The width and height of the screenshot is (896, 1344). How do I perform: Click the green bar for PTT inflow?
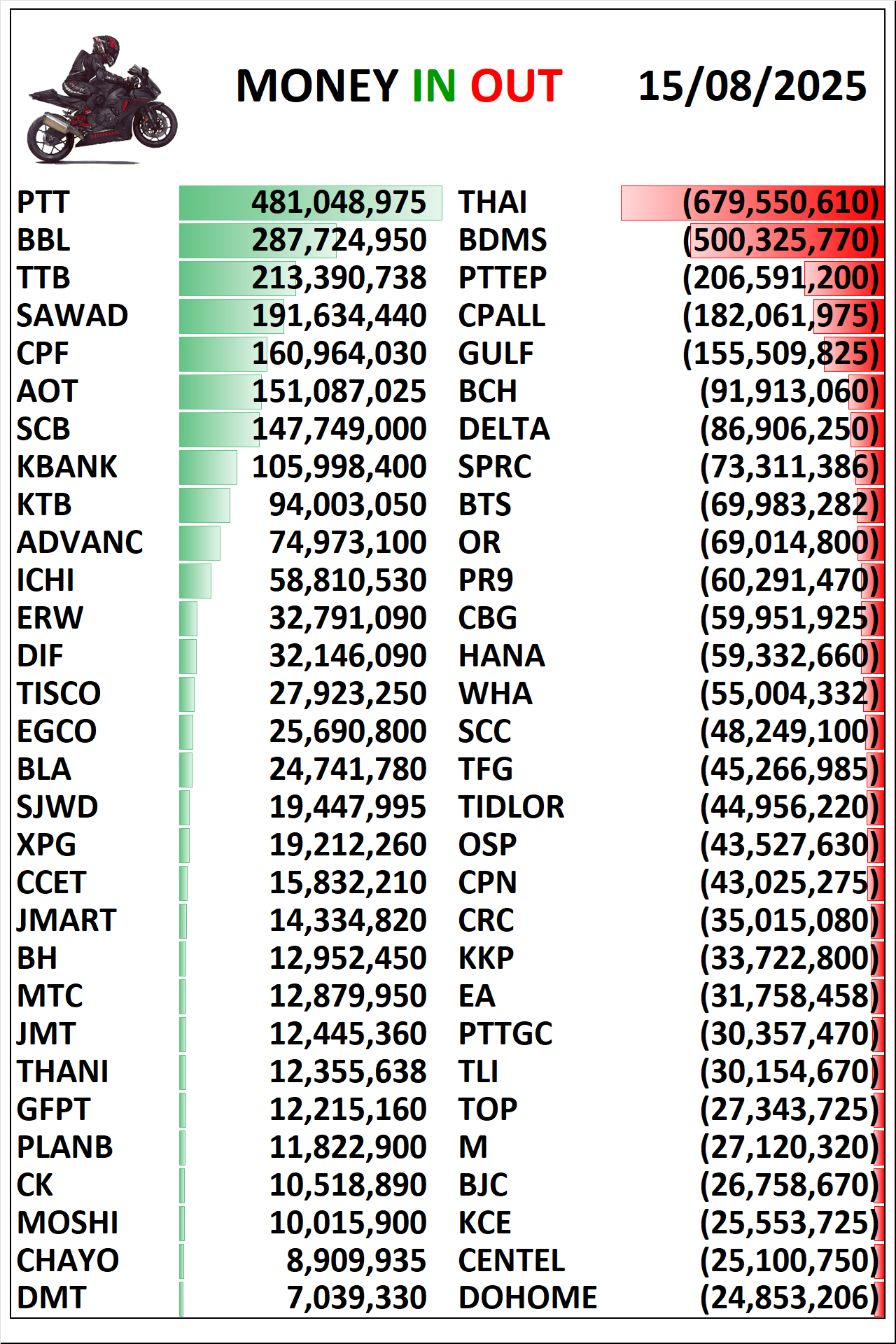point(310,203)
